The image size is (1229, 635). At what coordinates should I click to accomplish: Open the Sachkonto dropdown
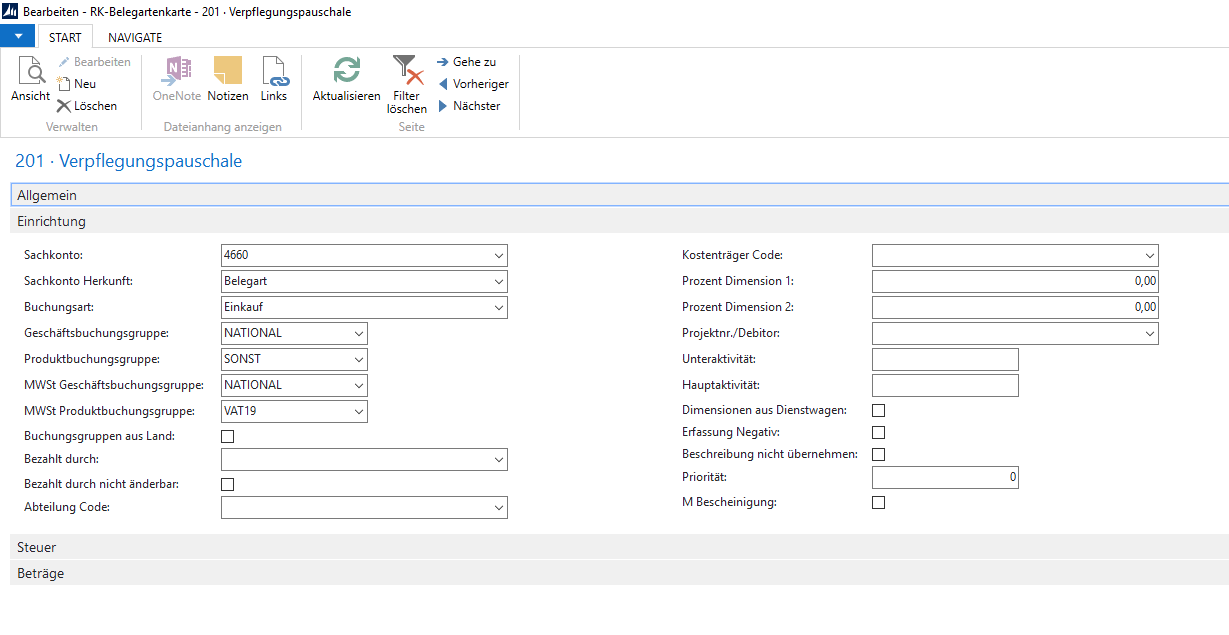coord(498,256)
